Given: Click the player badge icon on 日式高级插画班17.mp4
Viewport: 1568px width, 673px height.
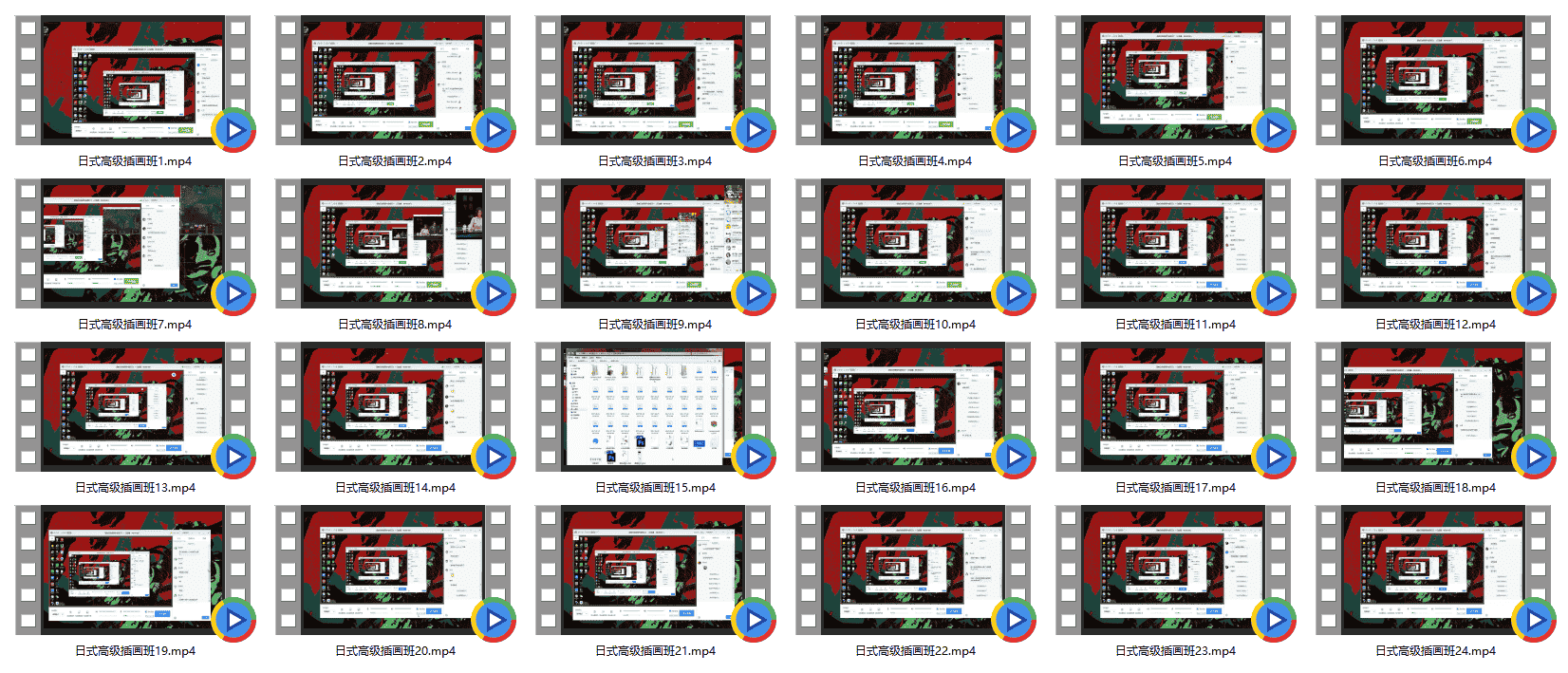Looking at the screenshot, I should click(1274, 457).
